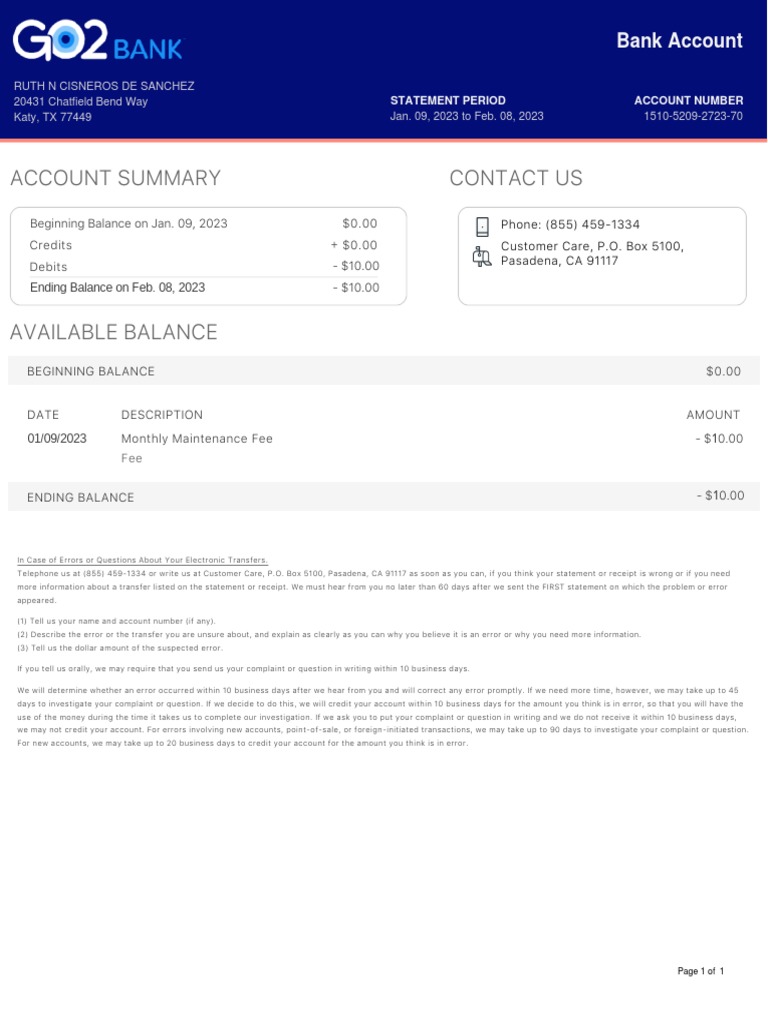
Task: Click the Page 1 of 1 indicator
Action: pyautogui.click(x=700, y=972)
